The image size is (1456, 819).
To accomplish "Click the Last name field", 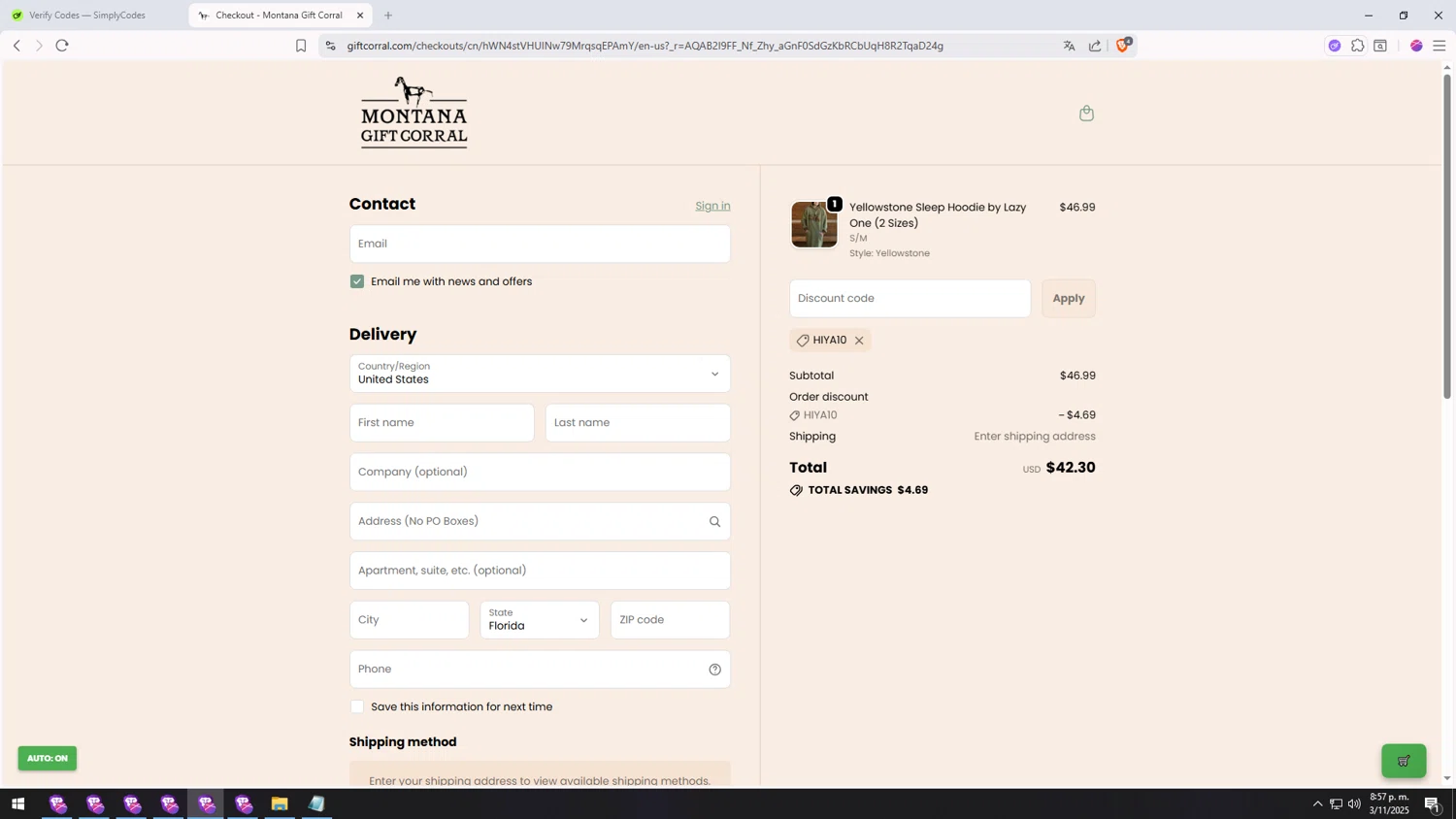I will pyautogui.click(x=638, y=423).
